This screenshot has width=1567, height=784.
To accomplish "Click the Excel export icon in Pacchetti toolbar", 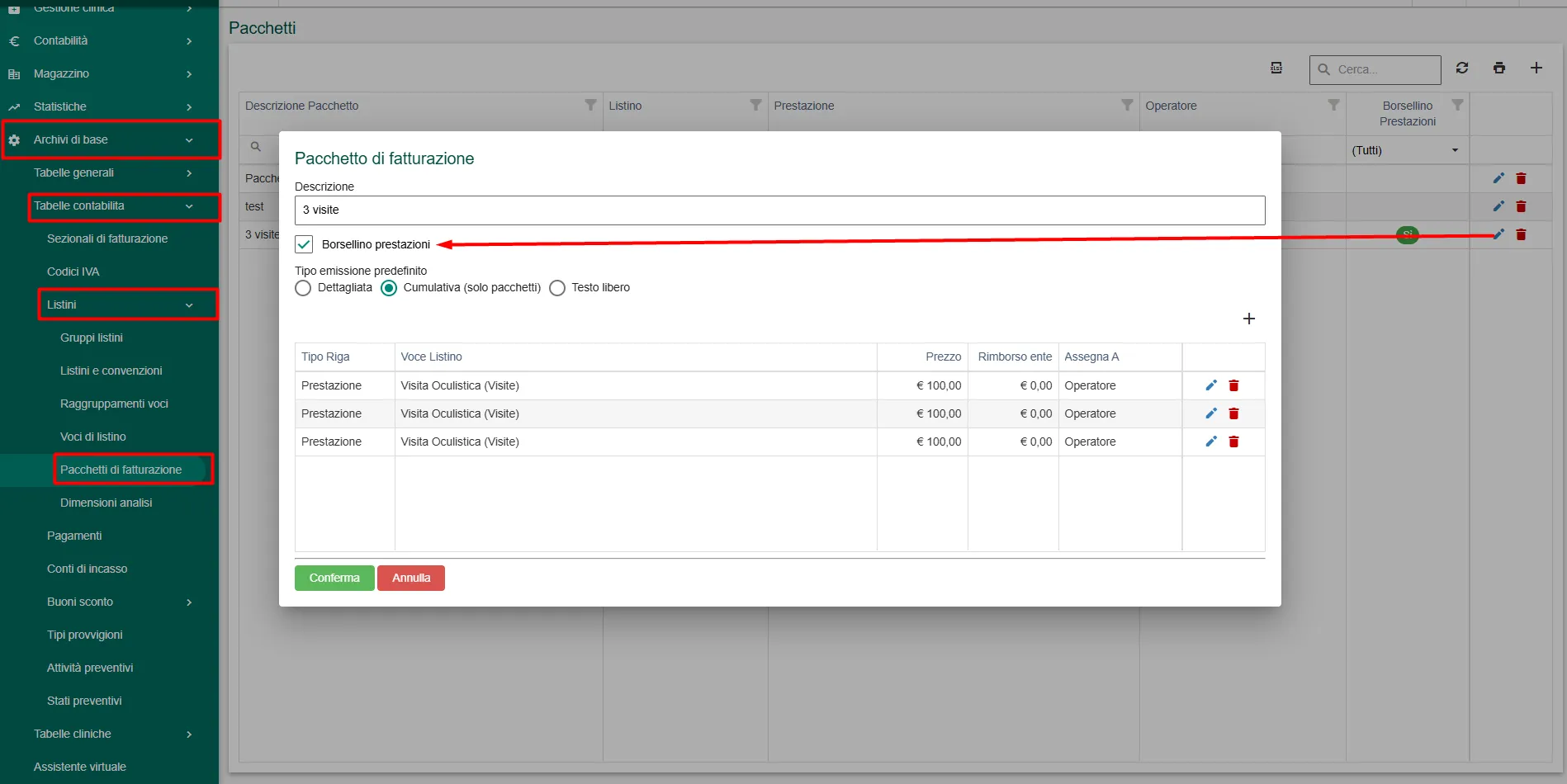I will tap(1276, 68).
